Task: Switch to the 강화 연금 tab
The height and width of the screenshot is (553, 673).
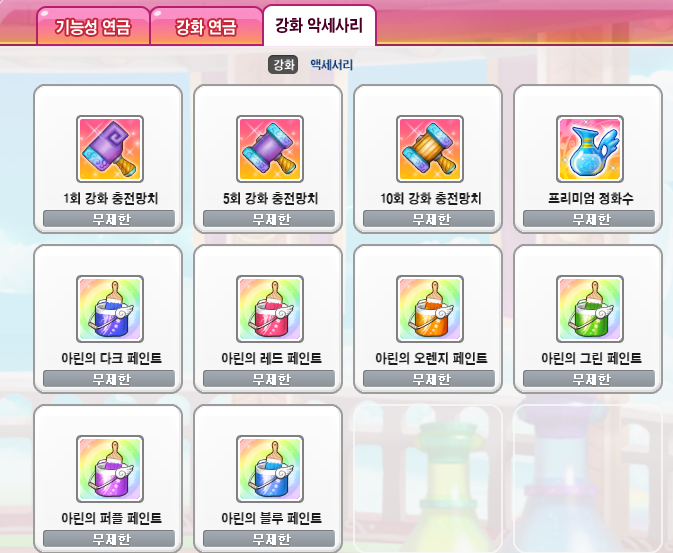Action: (x=206, y=27)
